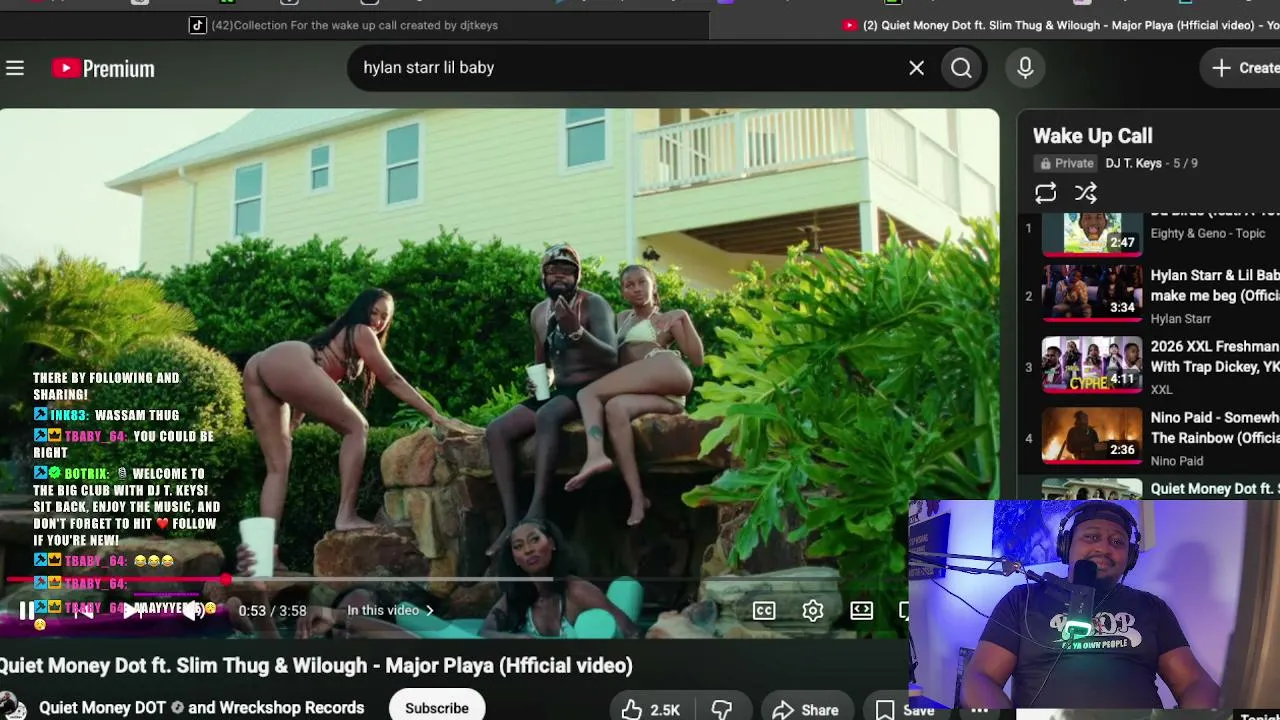Go to the YouTube Premium home logo
The height and width of the screenshot is (720, 1280).
pyautogui.click(x=104, y=68)
